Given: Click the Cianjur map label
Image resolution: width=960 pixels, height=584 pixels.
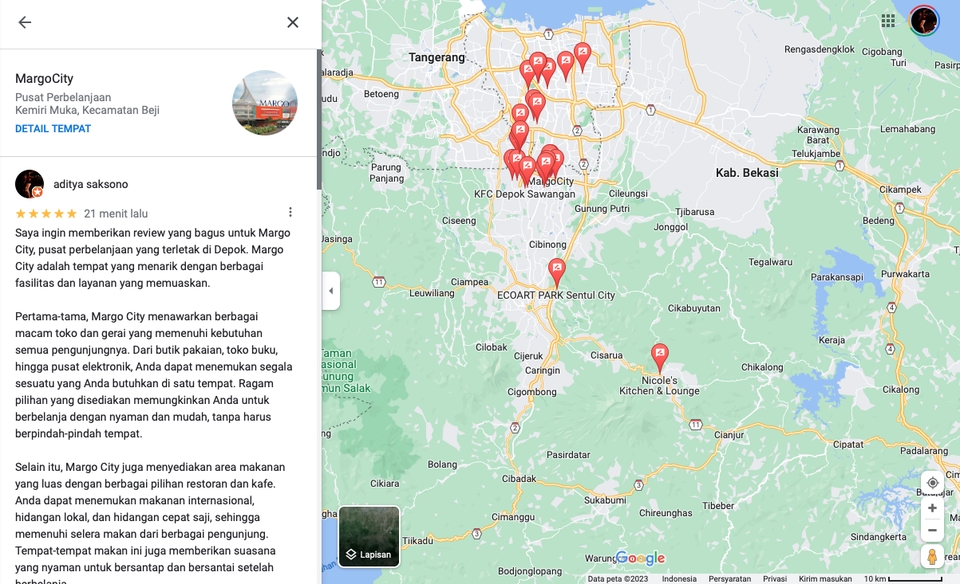Looking at the screenshot, I should [729, 435].
